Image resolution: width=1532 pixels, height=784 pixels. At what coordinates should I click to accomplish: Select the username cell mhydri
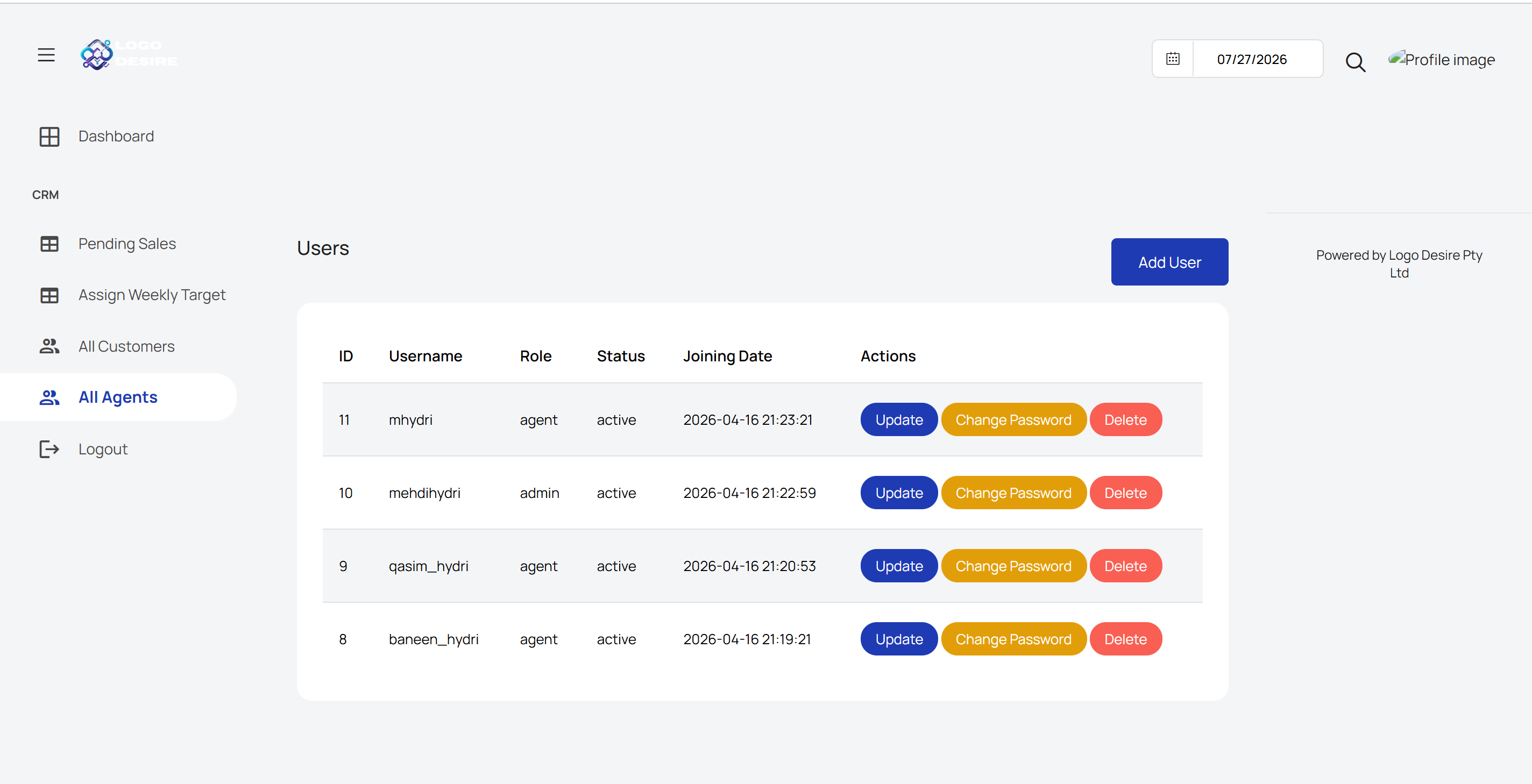pyautogui.click(x=410, y=420)
